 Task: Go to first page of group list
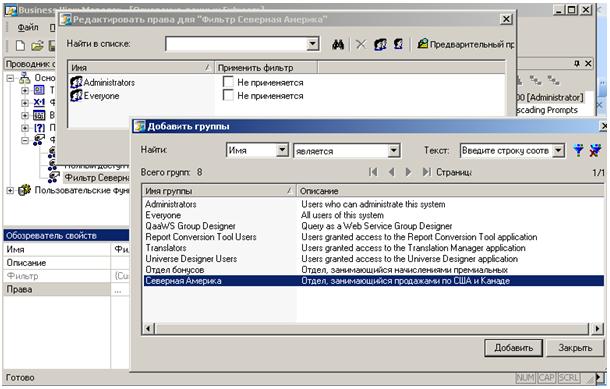click(373, 172)
